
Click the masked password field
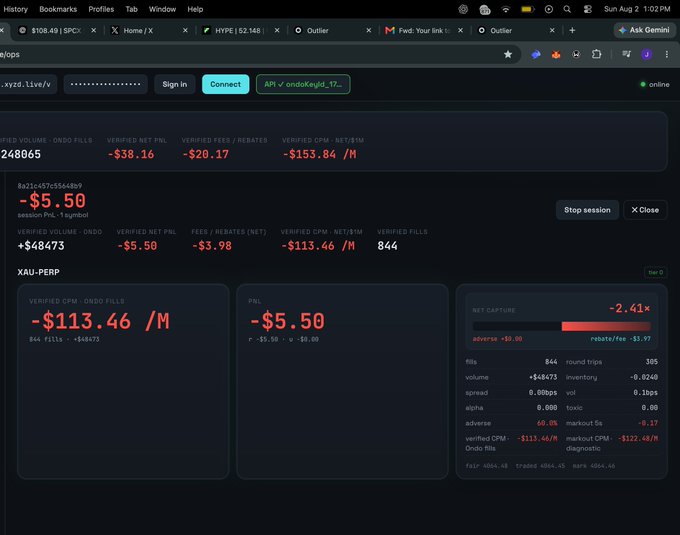click(x=105, y=84)
